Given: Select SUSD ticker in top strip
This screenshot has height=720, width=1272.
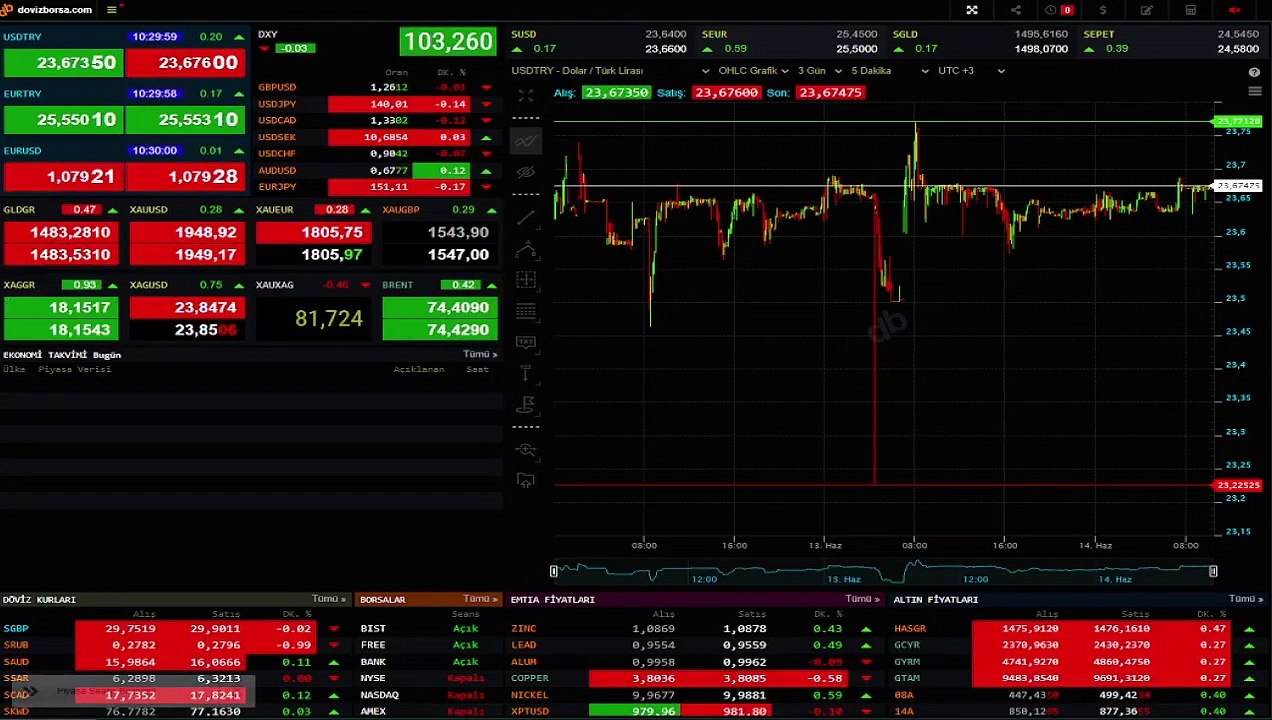Looking at the screenshot, I should pos(598,41).
